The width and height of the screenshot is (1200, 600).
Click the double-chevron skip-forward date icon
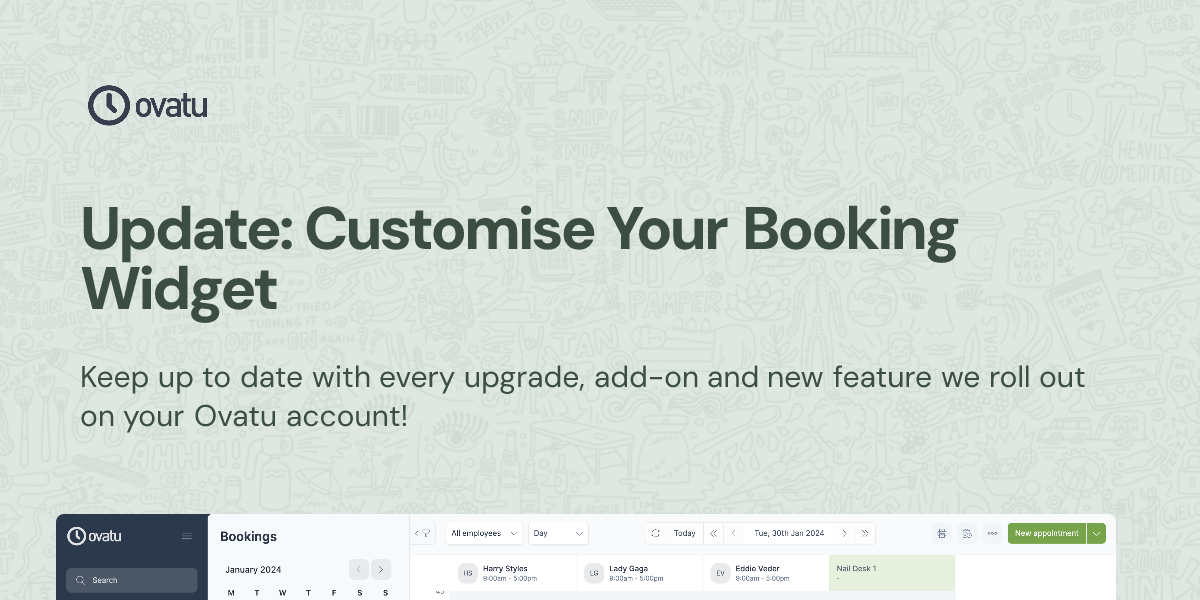coord(866,533)
